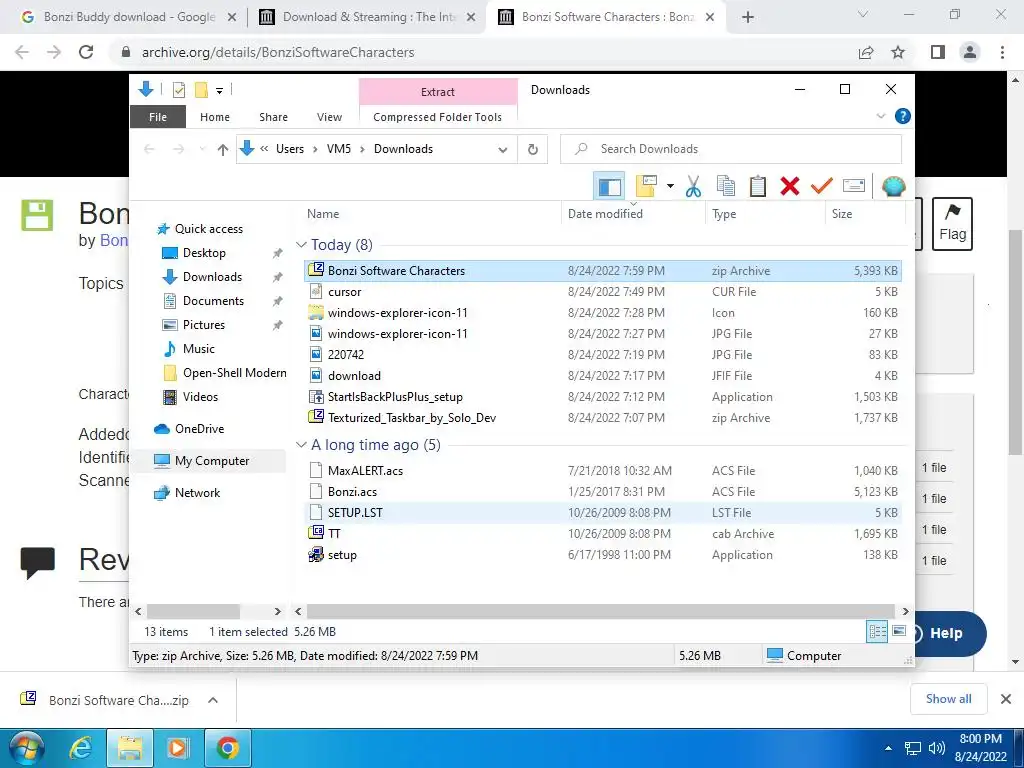Screen dimensions: 1024x768
Task: Click the folder options toolbar icon
Action: [x=647, y=186]
